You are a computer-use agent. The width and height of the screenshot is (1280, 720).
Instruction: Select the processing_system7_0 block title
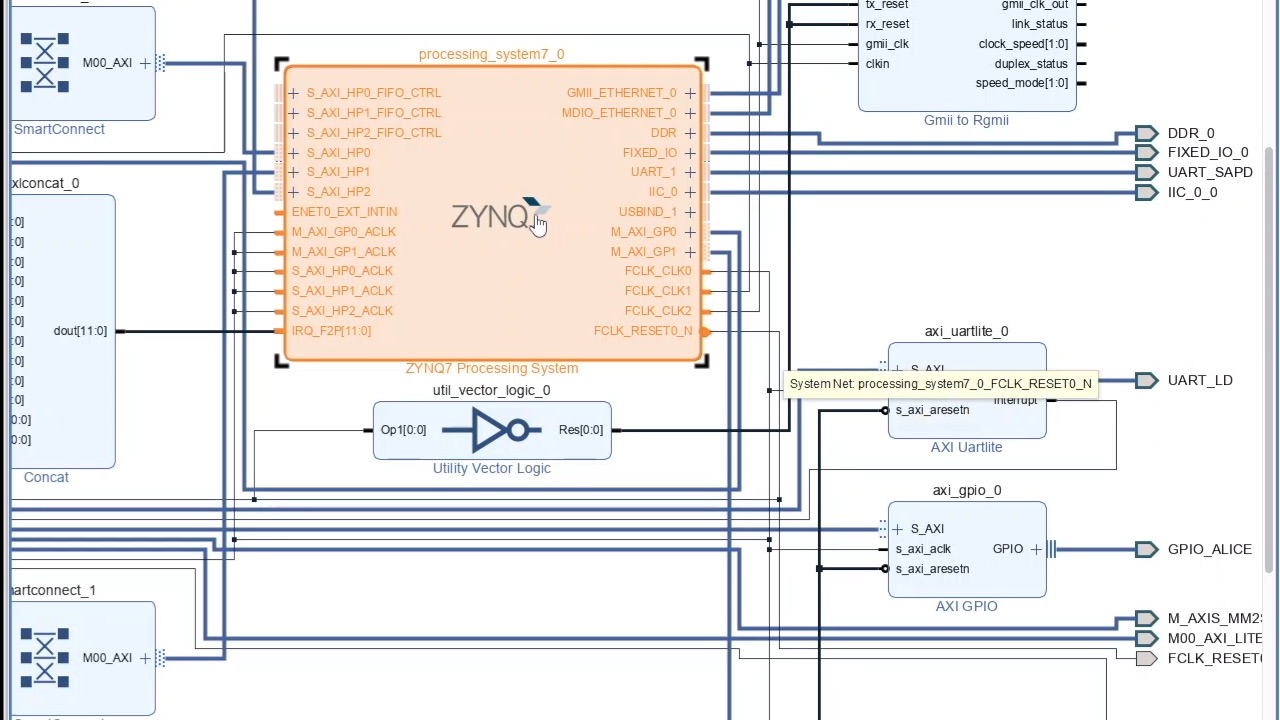(x=491, y=54)
